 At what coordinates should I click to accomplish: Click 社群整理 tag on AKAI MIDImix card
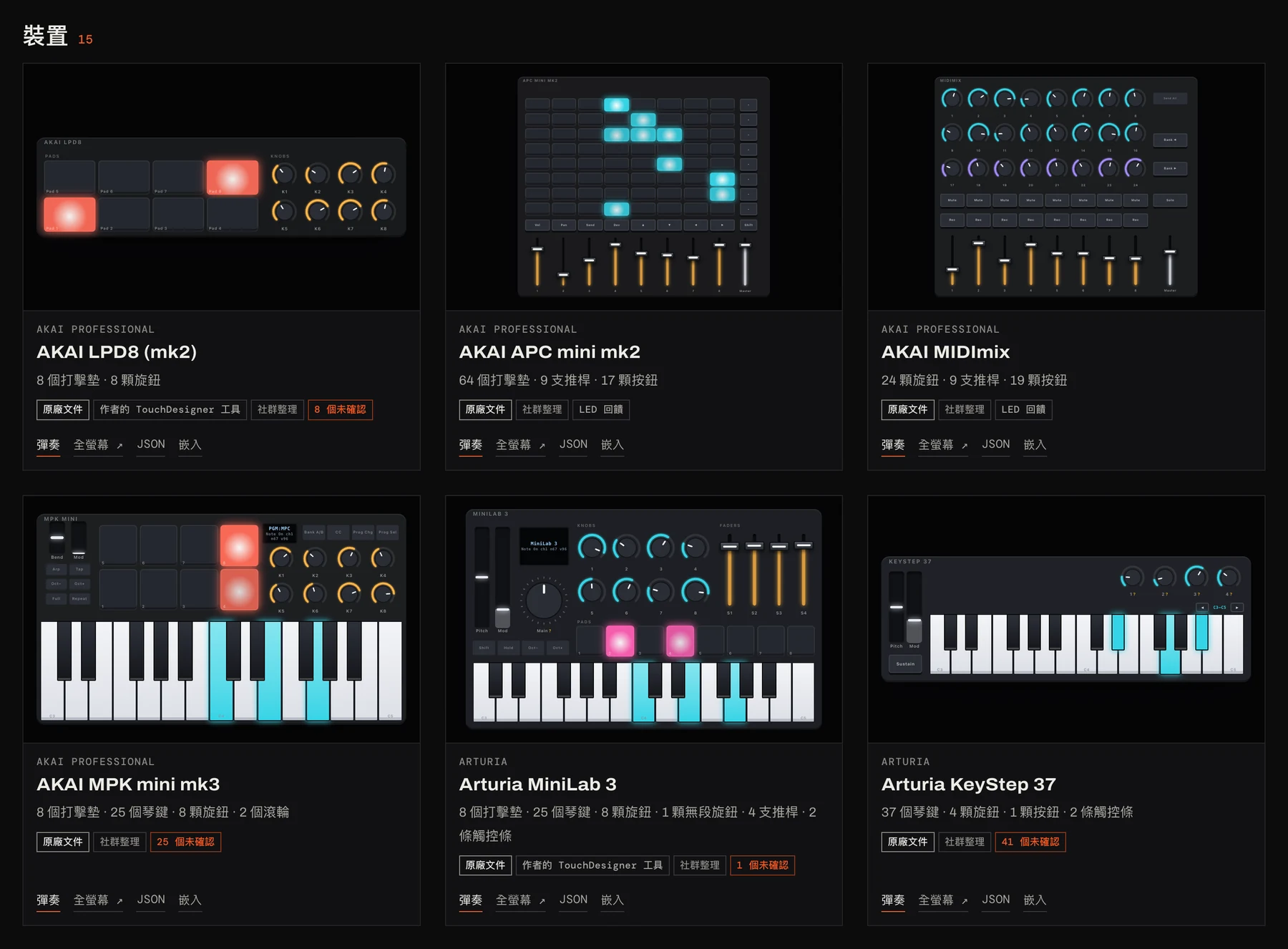(965, 409)
